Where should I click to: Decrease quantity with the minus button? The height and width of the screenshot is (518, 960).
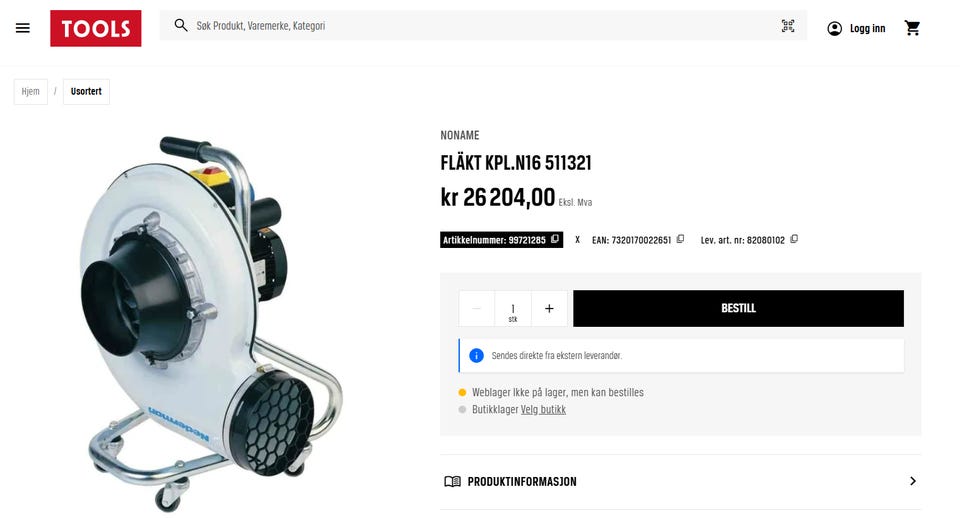point(477,309)
